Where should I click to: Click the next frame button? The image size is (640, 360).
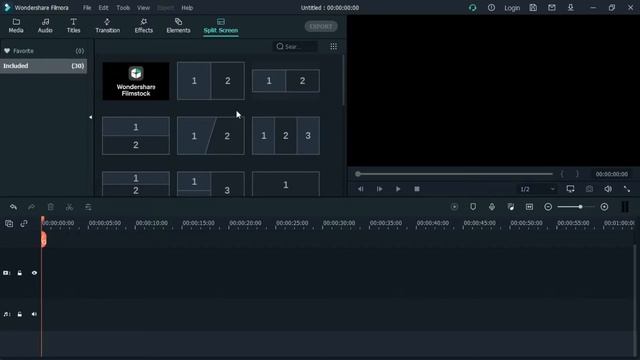point(379,189)
